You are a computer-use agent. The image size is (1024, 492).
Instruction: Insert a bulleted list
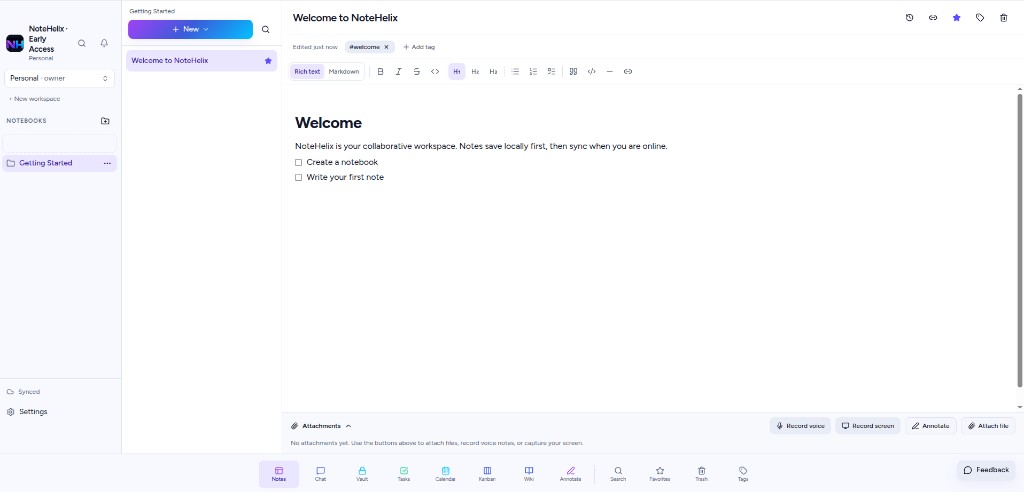click(515, 72)
